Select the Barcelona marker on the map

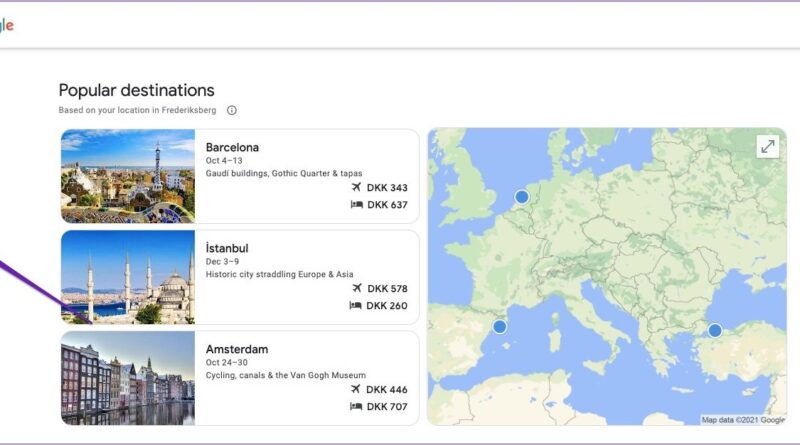click(500, 326)
